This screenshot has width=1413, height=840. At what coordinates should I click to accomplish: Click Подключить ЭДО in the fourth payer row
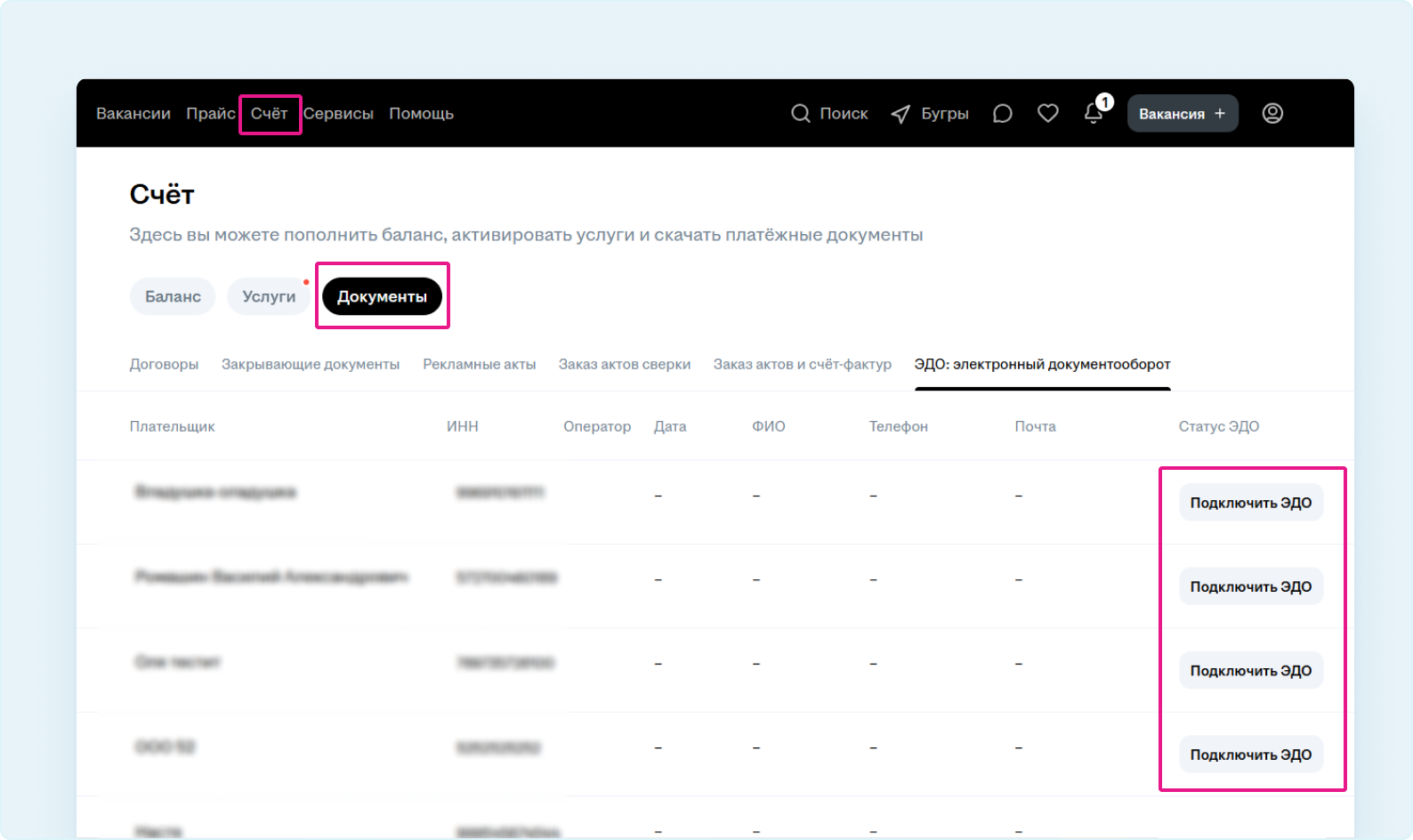click(x=1251, y=755)
